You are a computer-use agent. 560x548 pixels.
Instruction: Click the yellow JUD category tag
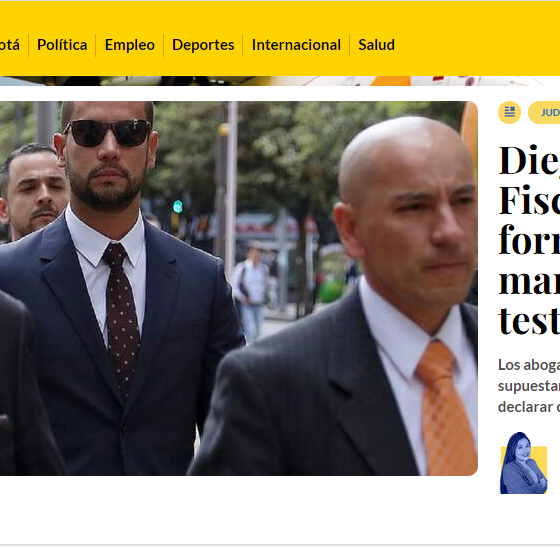pos(544,113)
